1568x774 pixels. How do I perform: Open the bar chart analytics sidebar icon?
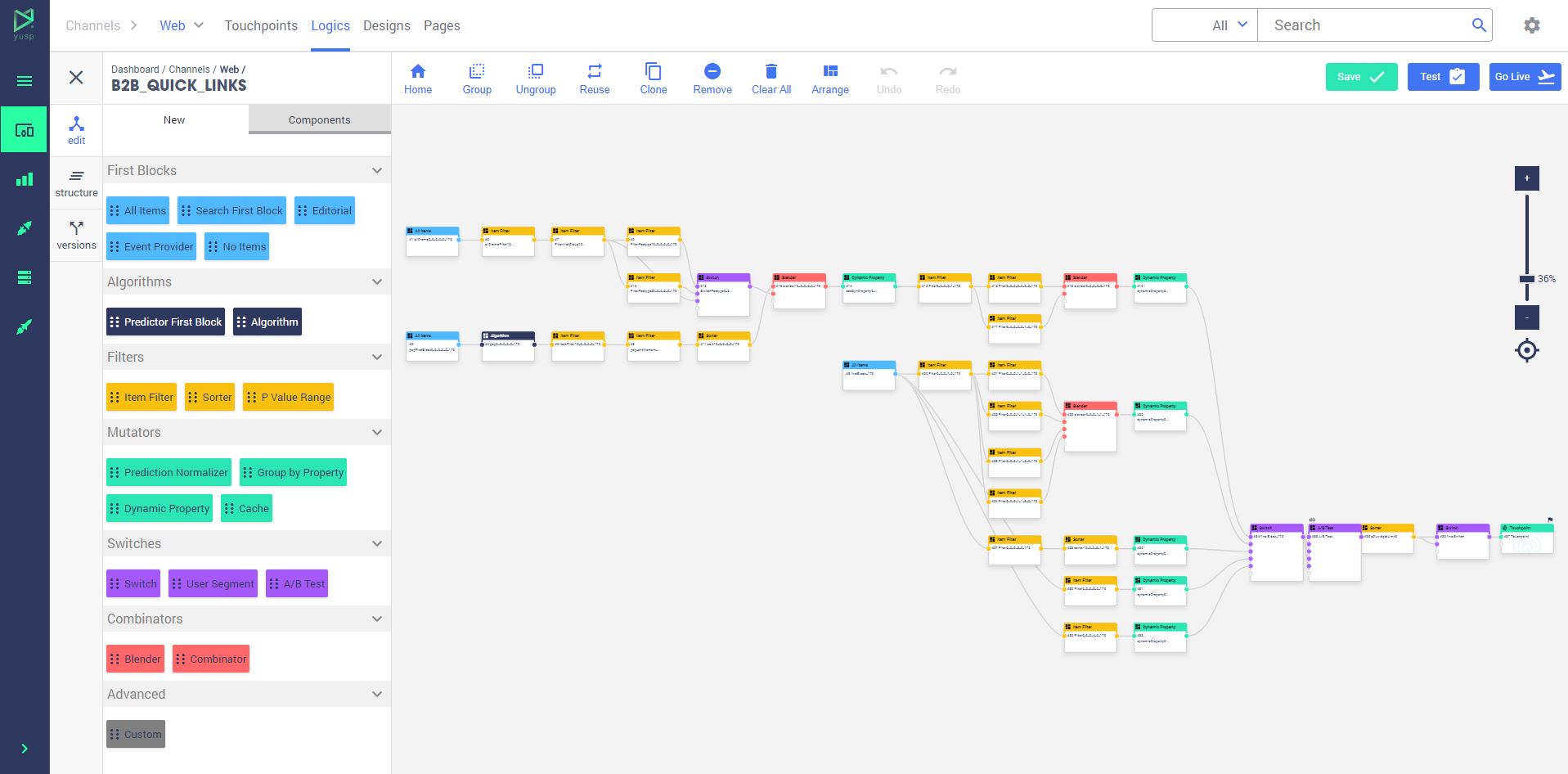[25, 179]
